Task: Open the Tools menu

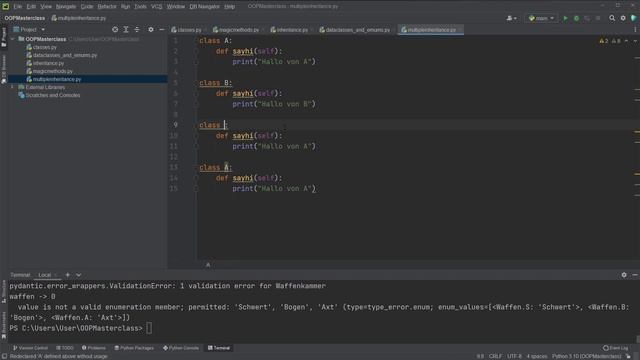Action: tap(140, 7)
